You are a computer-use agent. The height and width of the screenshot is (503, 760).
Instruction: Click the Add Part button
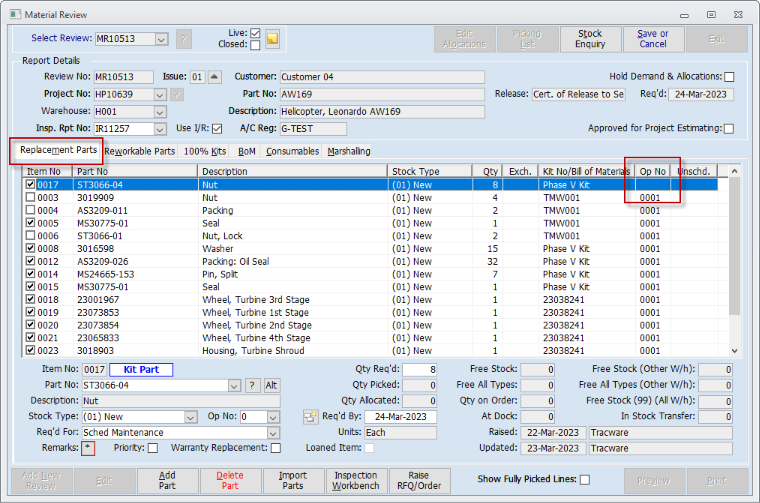[x=167, y=481]
